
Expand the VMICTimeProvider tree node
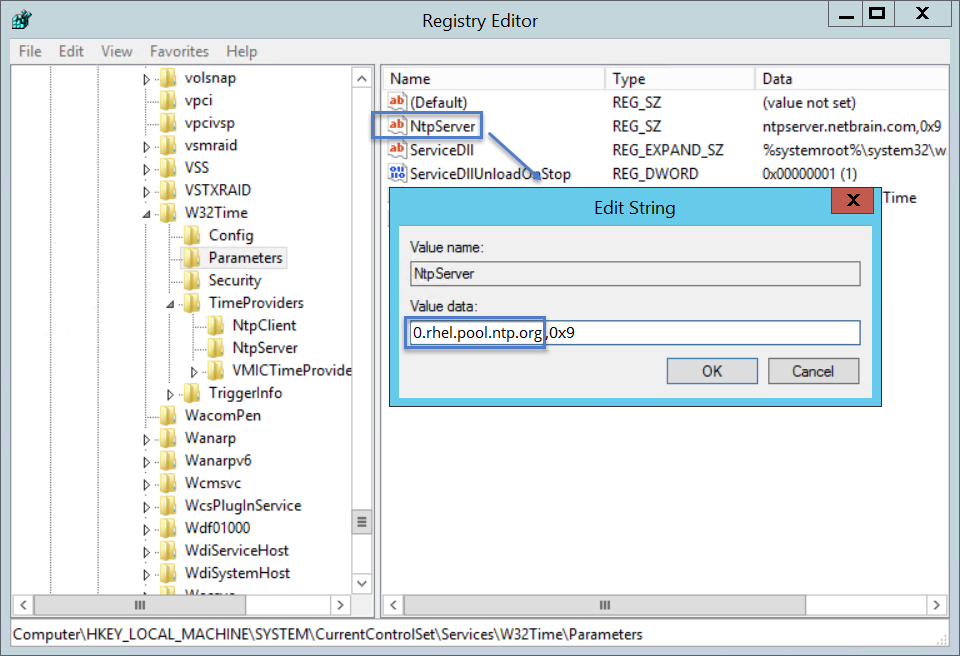194,372
